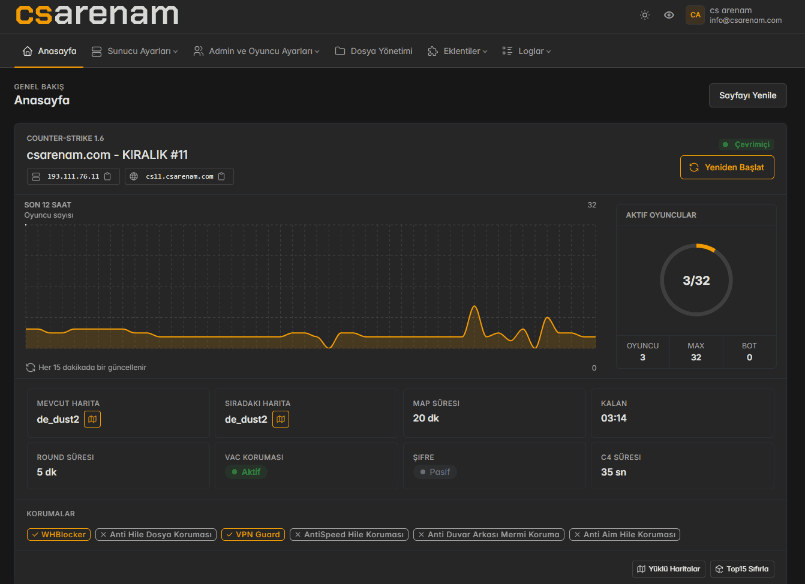Image resolution: width=805 pixels, height=584 pixels.
Task: Click the home icon next to Anasayfa
Action: pyautogui.click(x=27, y=51)
